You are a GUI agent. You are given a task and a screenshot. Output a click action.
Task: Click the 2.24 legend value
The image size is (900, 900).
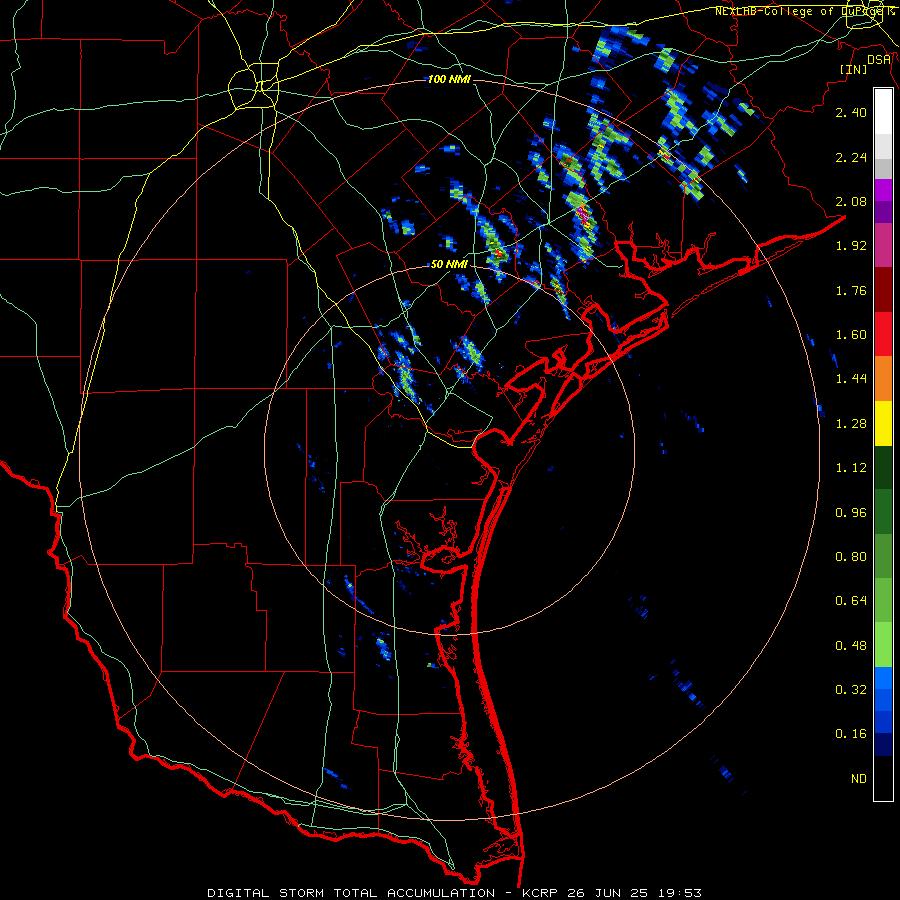tap(851, 157)
